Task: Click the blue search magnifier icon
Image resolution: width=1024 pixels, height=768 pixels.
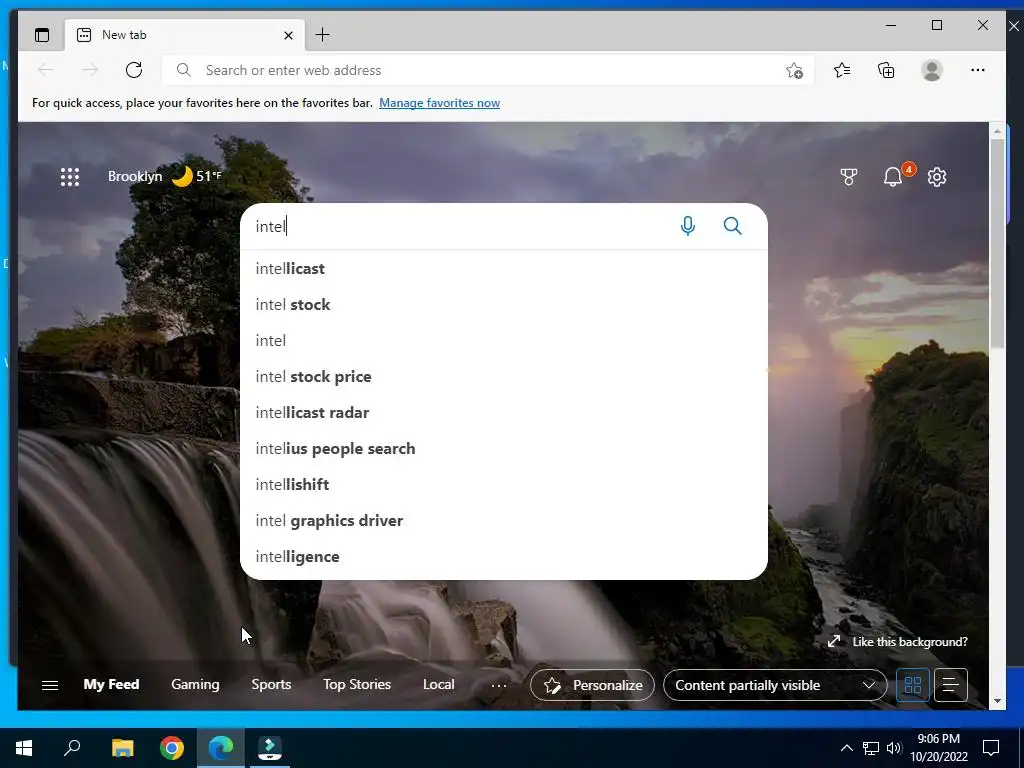Action: 733,226
